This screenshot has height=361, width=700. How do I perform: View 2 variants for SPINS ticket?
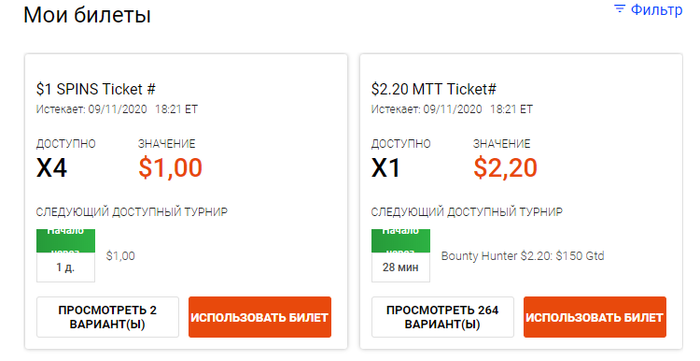pyautogui.click(x=108, y=317)
